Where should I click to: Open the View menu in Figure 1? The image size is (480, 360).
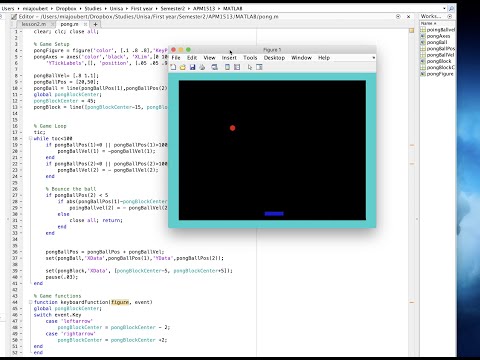[x=209, y=58]
